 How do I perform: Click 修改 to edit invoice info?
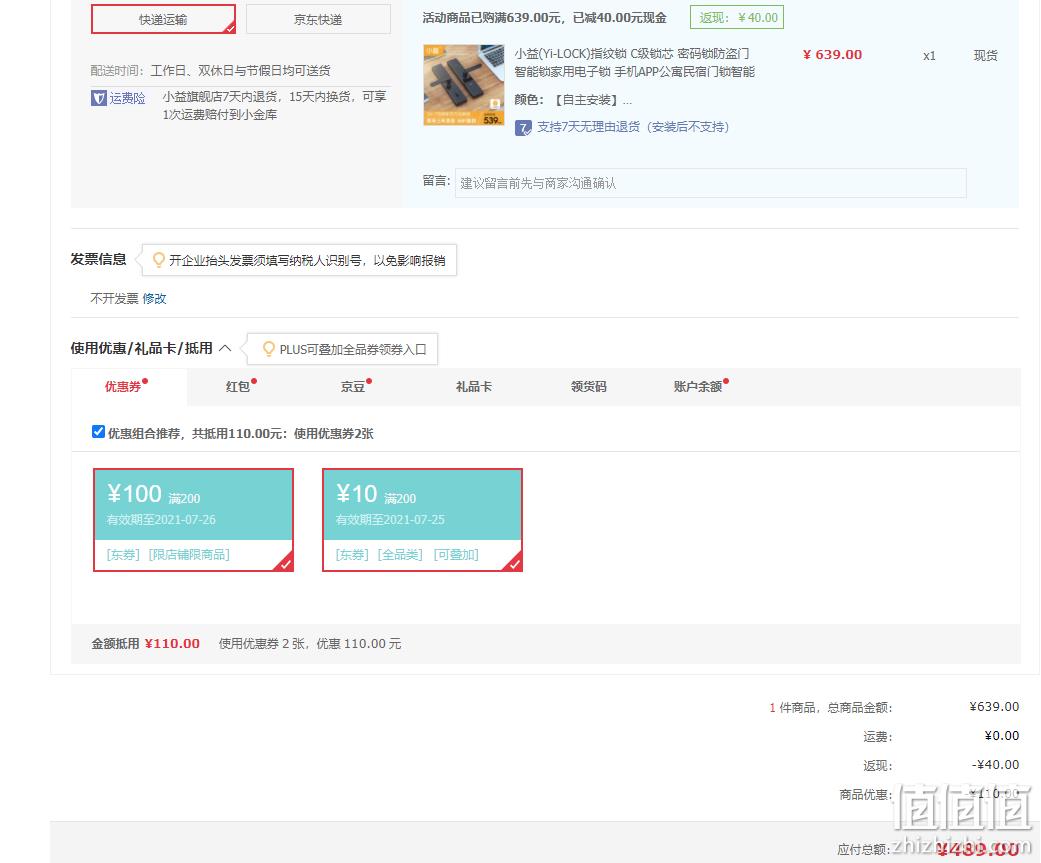coord(155,299)
